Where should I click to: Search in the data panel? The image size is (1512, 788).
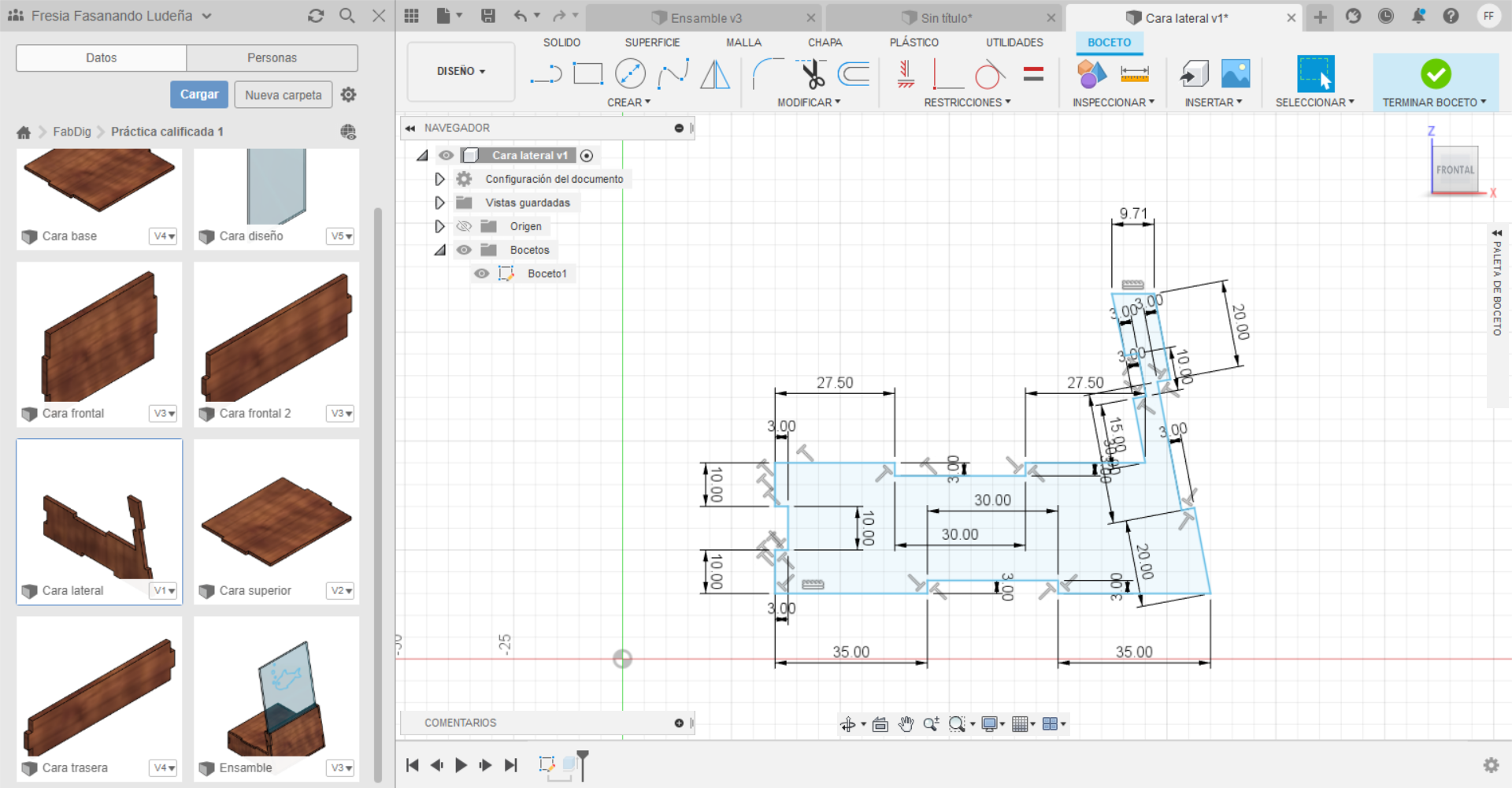pos(347,16)
